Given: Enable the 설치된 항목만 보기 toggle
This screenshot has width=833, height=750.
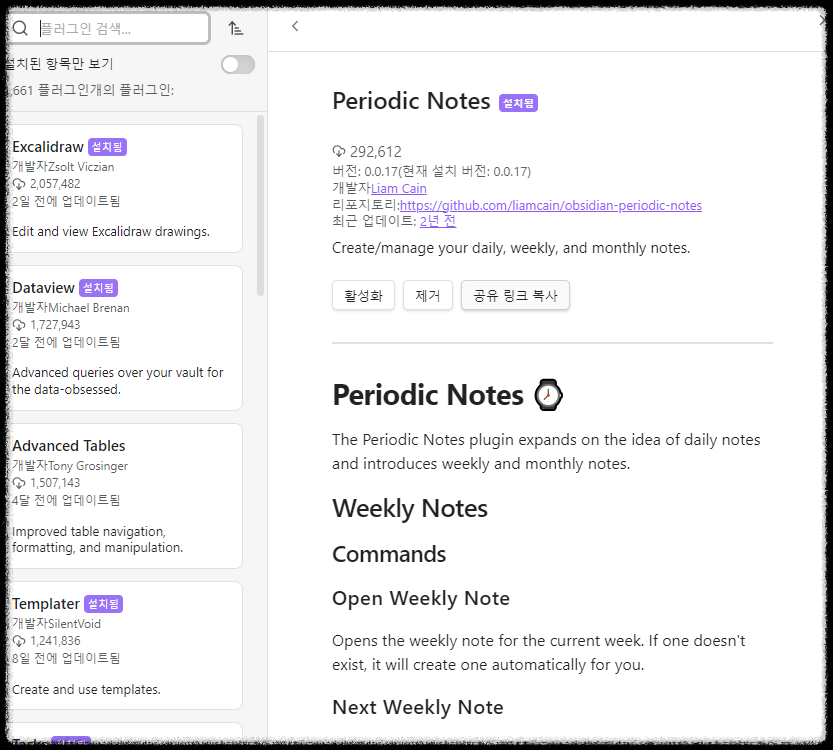Looking at the screenshot, I should click(237, 62).
